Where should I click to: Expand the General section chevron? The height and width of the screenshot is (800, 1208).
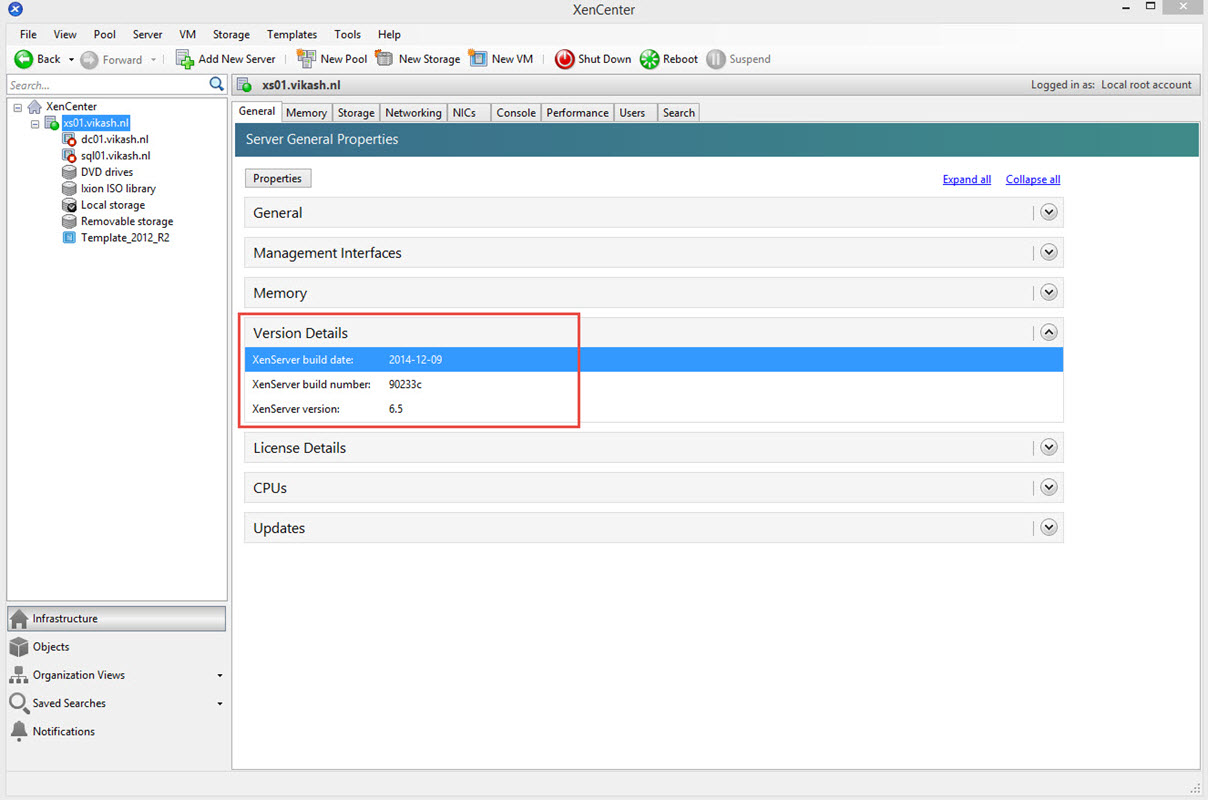click(1049, 212)
